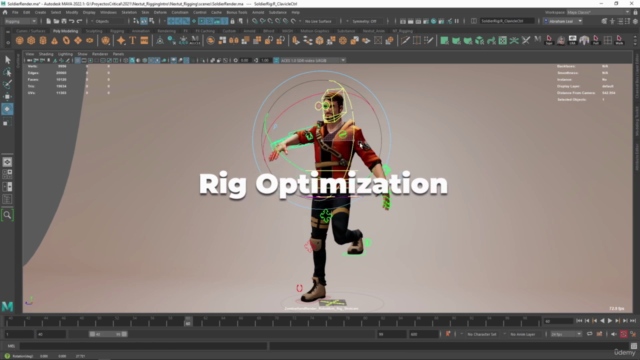Click the Play forward button
640x360 pixels.
click(x=610, y=321)
